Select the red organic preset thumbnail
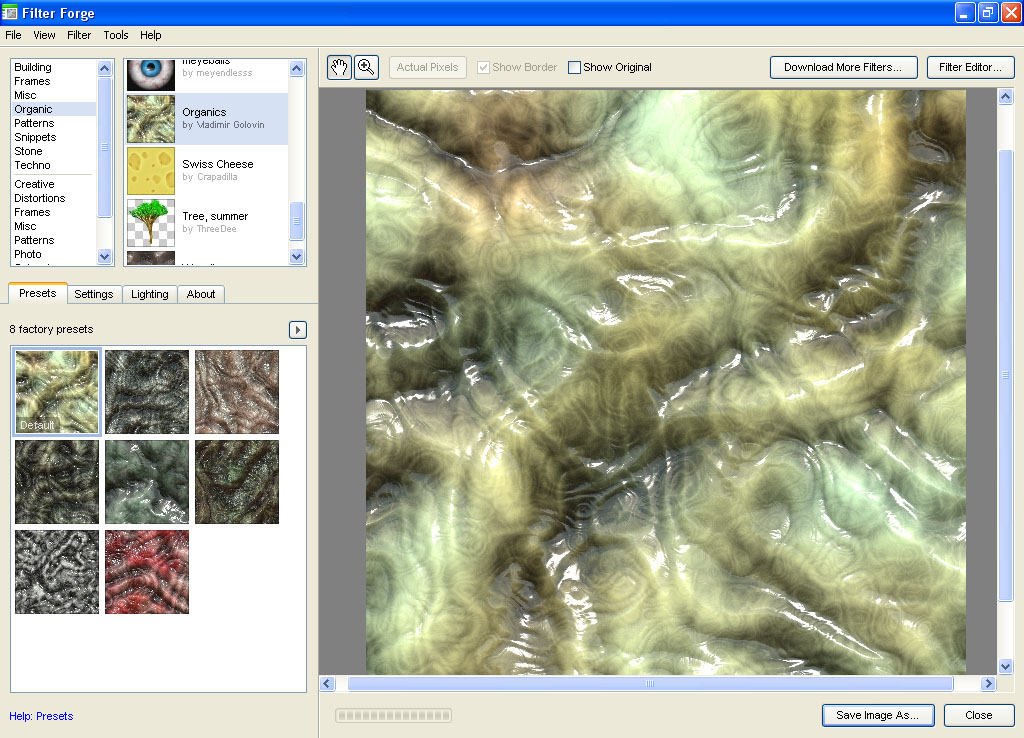The width and height of the screenshot is (1024, 738). coord(147,572)
